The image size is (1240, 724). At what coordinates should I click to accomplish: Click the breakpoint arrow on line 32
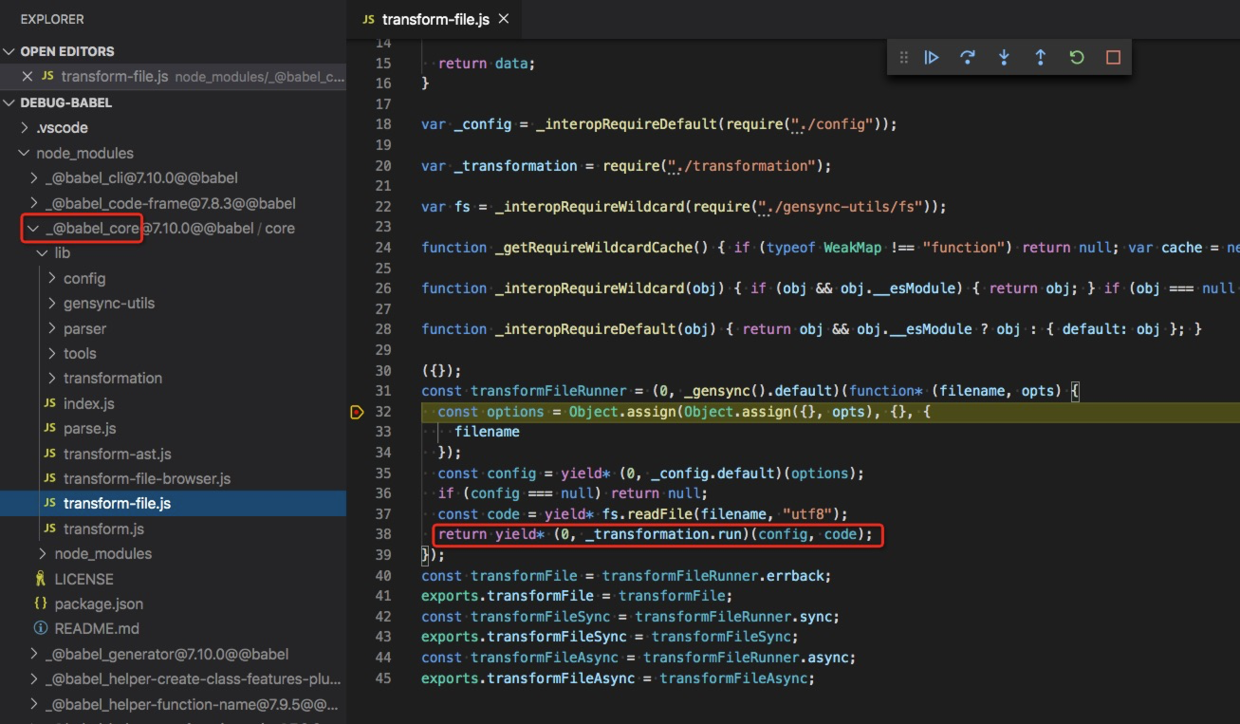tap(357, 411)
